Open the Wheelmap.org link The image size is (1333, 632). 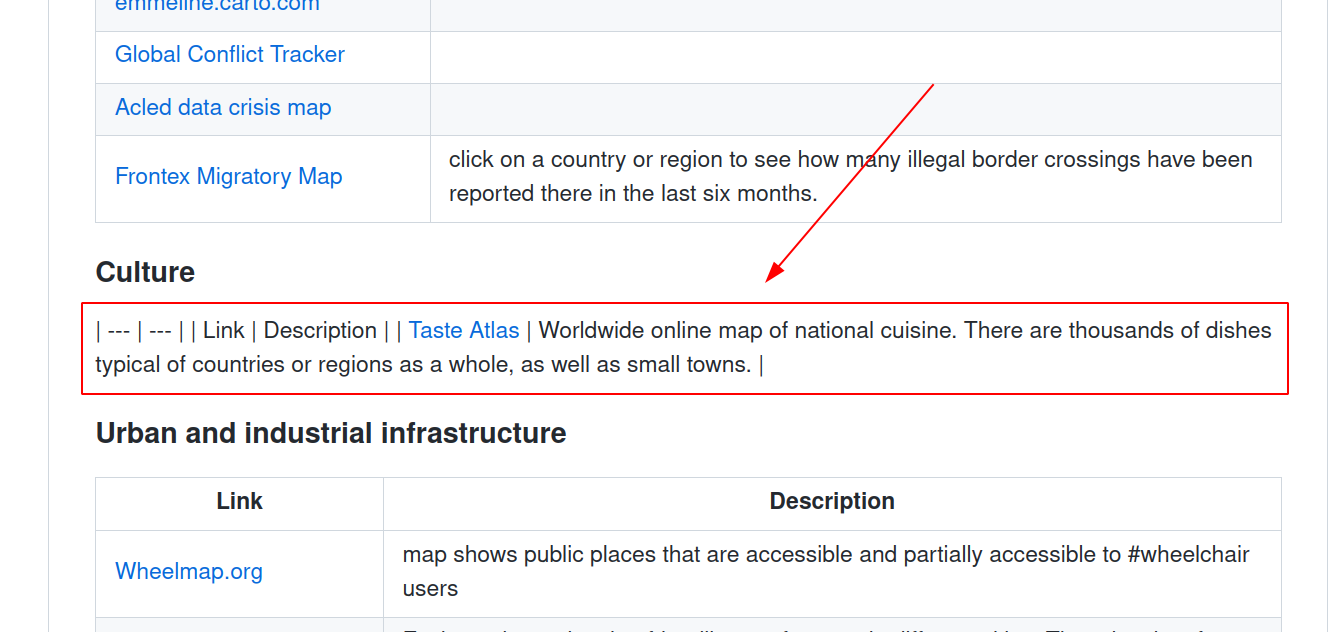189,572
